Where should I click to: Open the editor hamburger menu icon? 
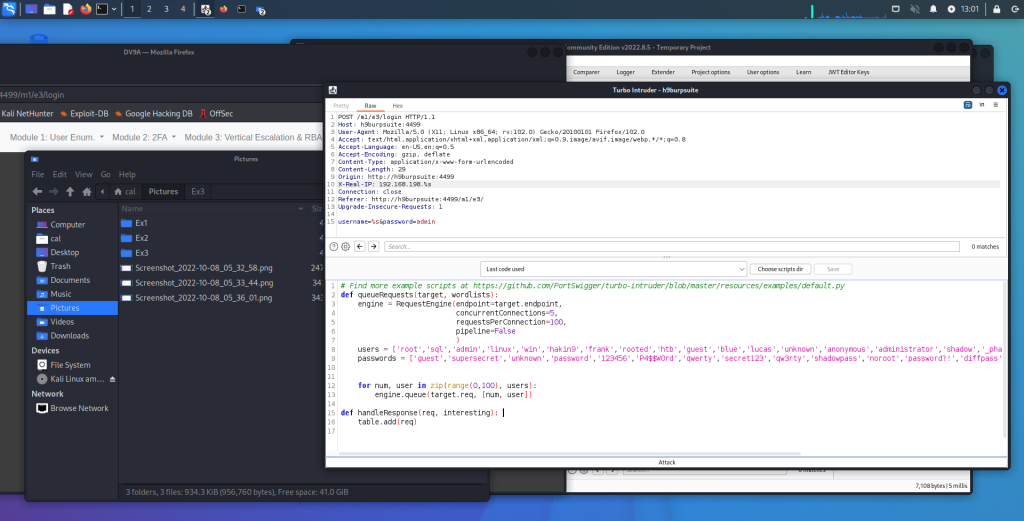[995, 104]
